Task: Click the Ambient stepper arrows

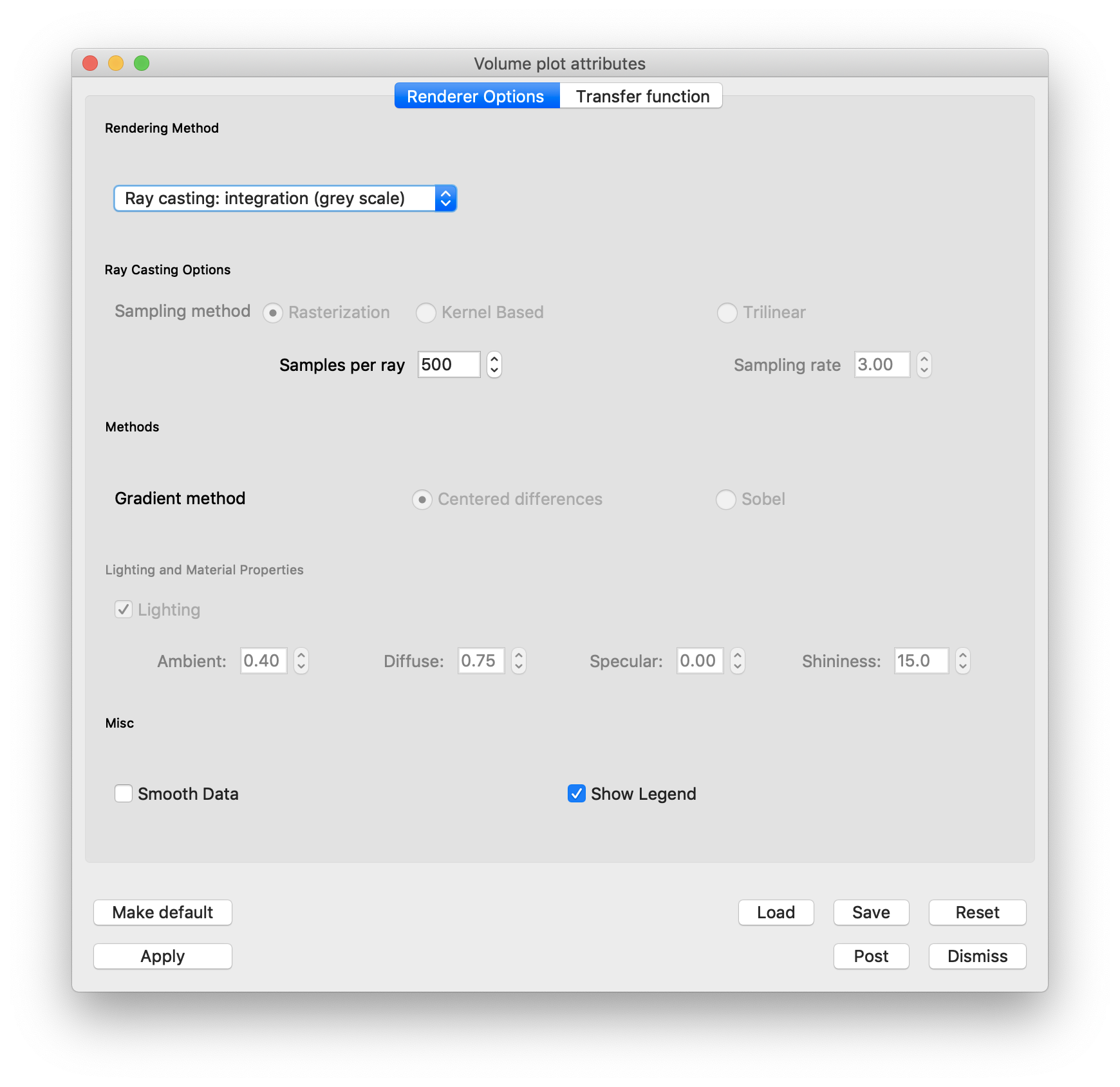Action: [x=301, y=661]
